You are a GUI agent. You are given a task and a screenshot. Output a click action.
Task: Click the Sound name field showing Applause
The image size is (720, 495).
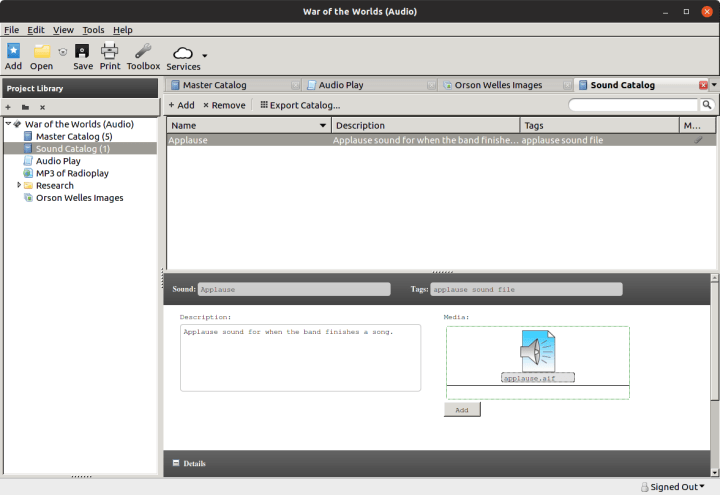pyautogui.click(x=294, y=289)
